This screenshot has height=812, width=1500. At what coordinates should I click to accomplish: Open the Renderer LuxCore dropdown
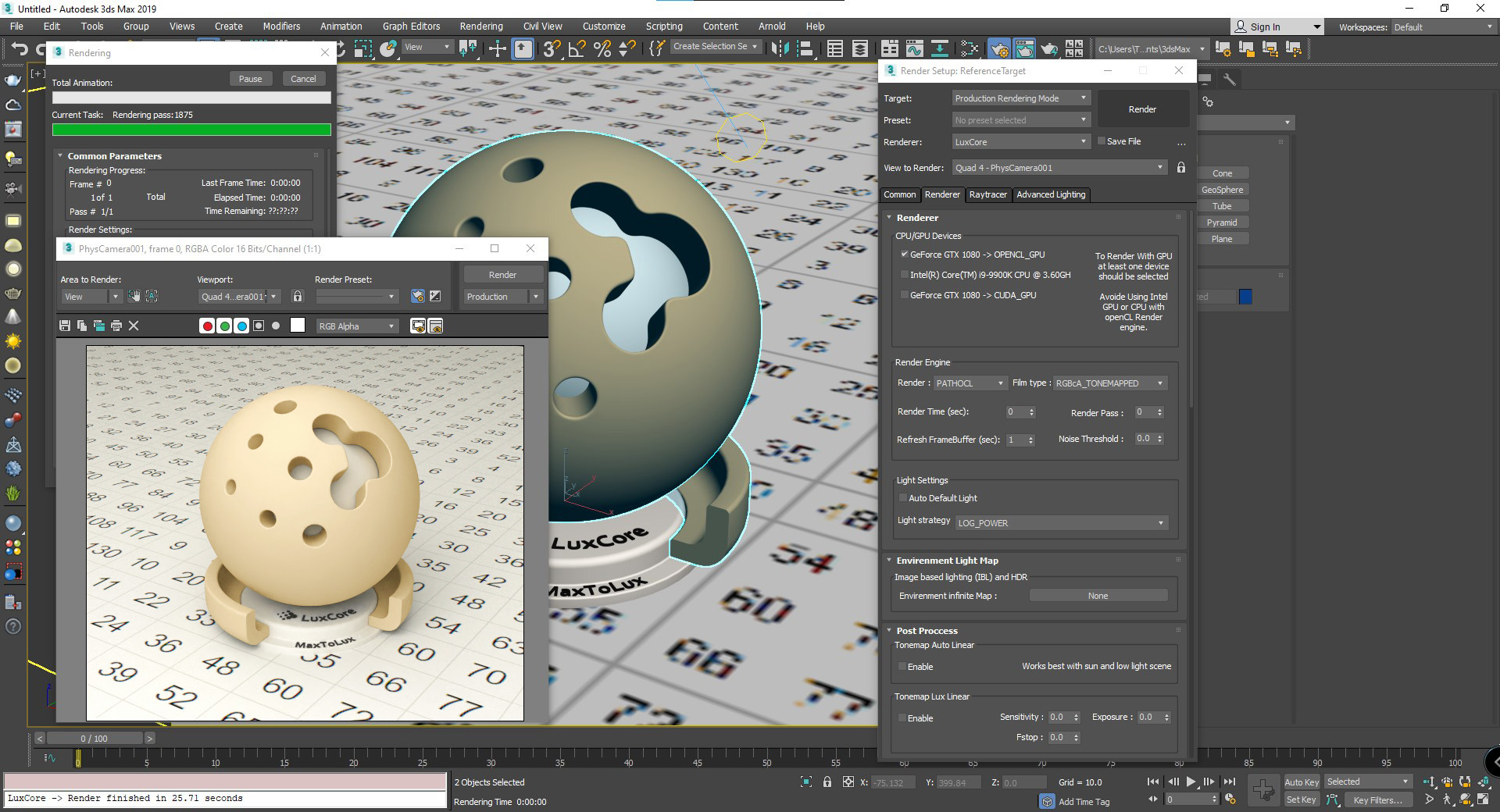1021,142
